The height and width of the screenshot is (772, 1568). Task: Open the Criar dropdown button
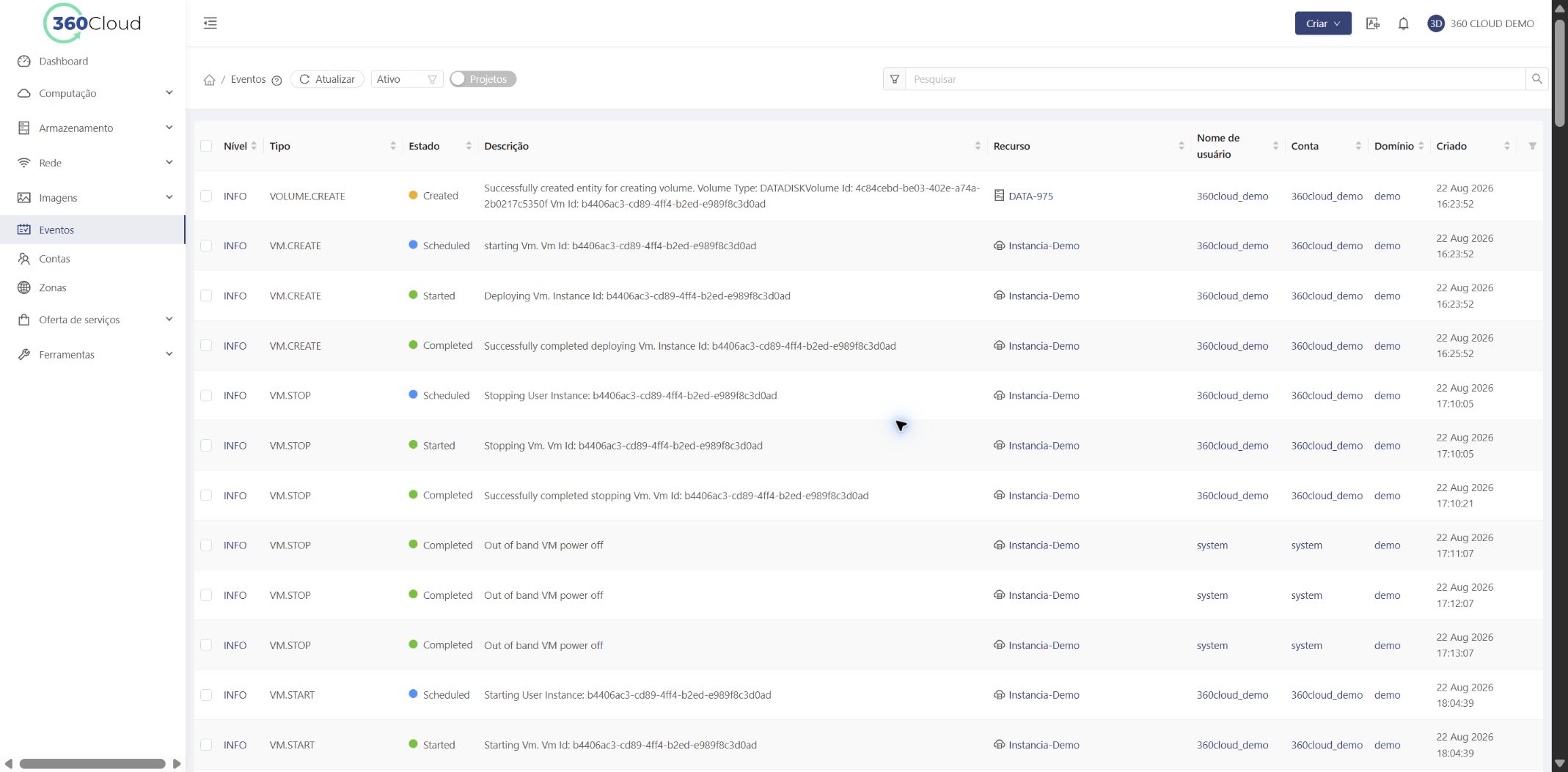tap(1323, 23)
